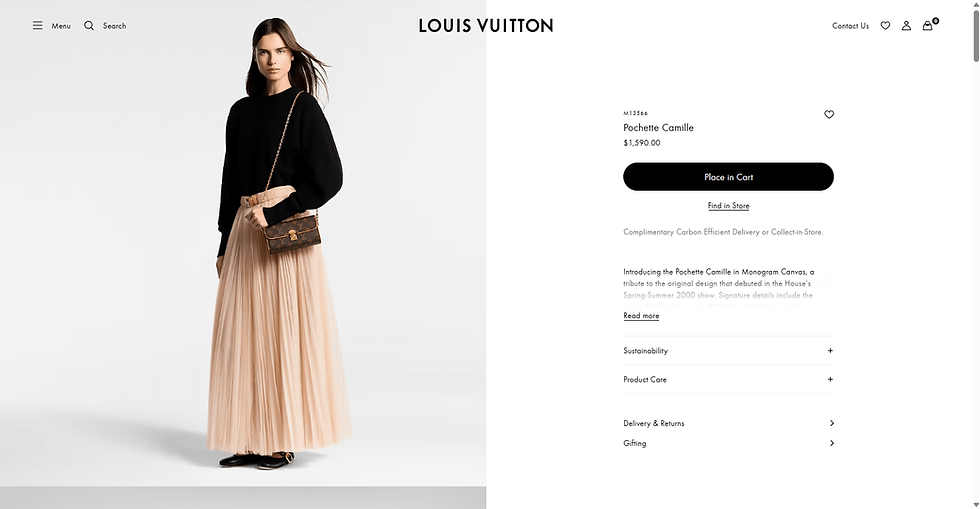This screenshot has width=980, height=509.
Task: Expand Sustainability plus icon
Action: 830,351
